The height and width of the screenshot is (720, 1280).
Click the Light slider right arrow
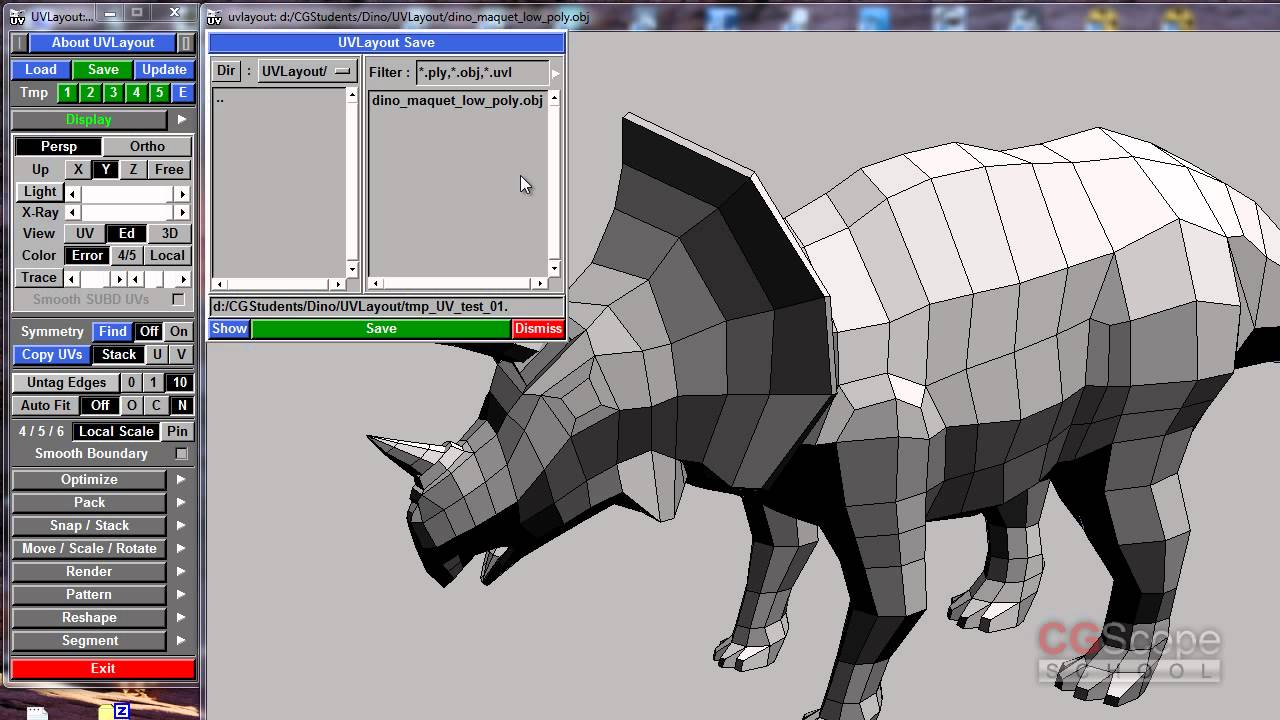coord(182,194)
